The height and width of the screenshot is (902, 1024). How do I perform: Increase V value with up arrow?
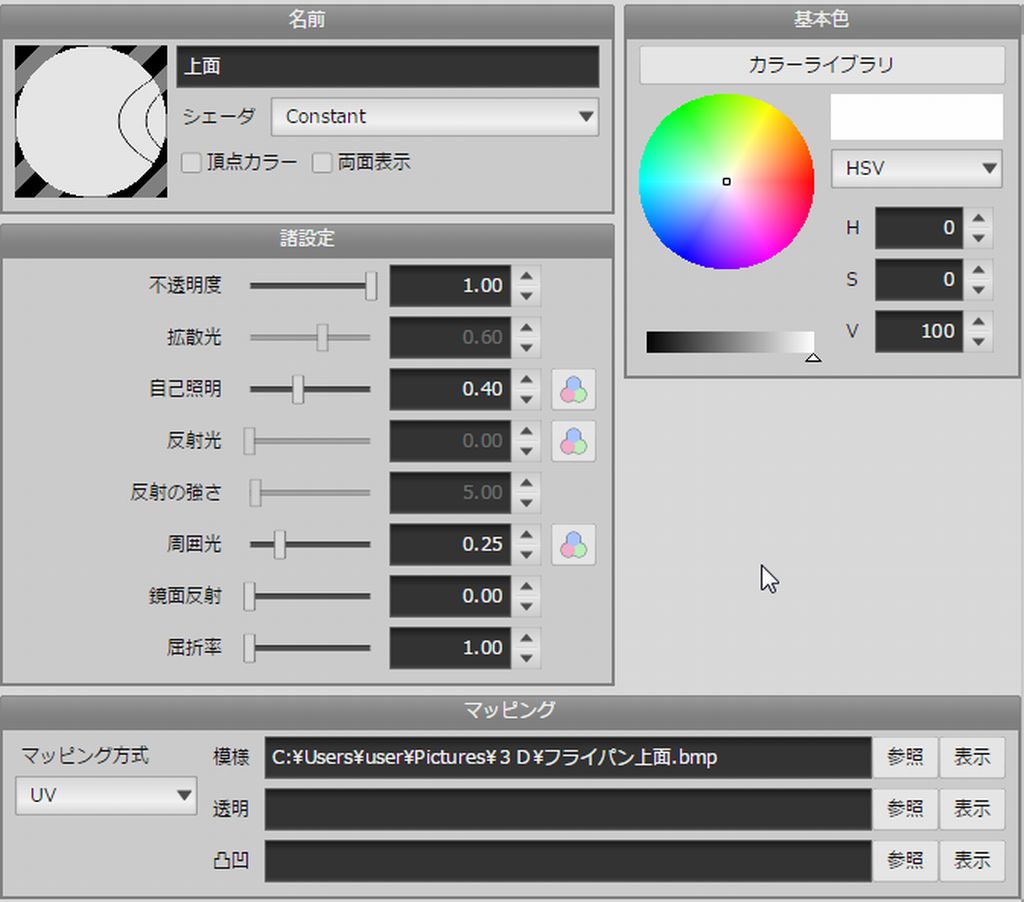[978, 321]
